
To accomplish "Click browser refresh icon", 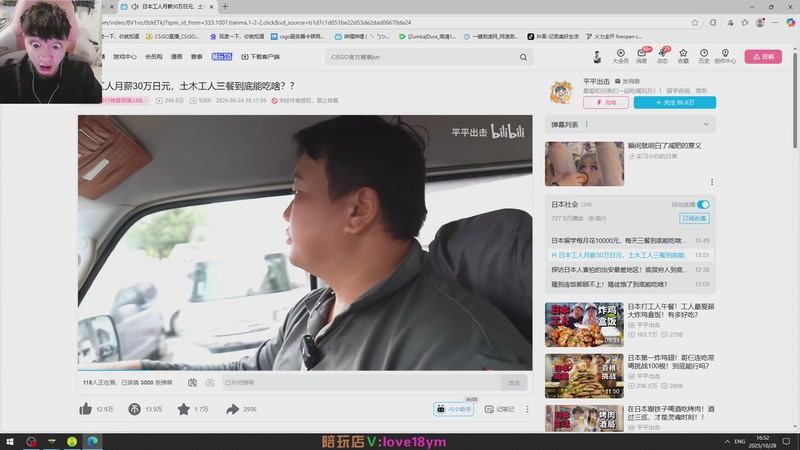I will 713,22.
